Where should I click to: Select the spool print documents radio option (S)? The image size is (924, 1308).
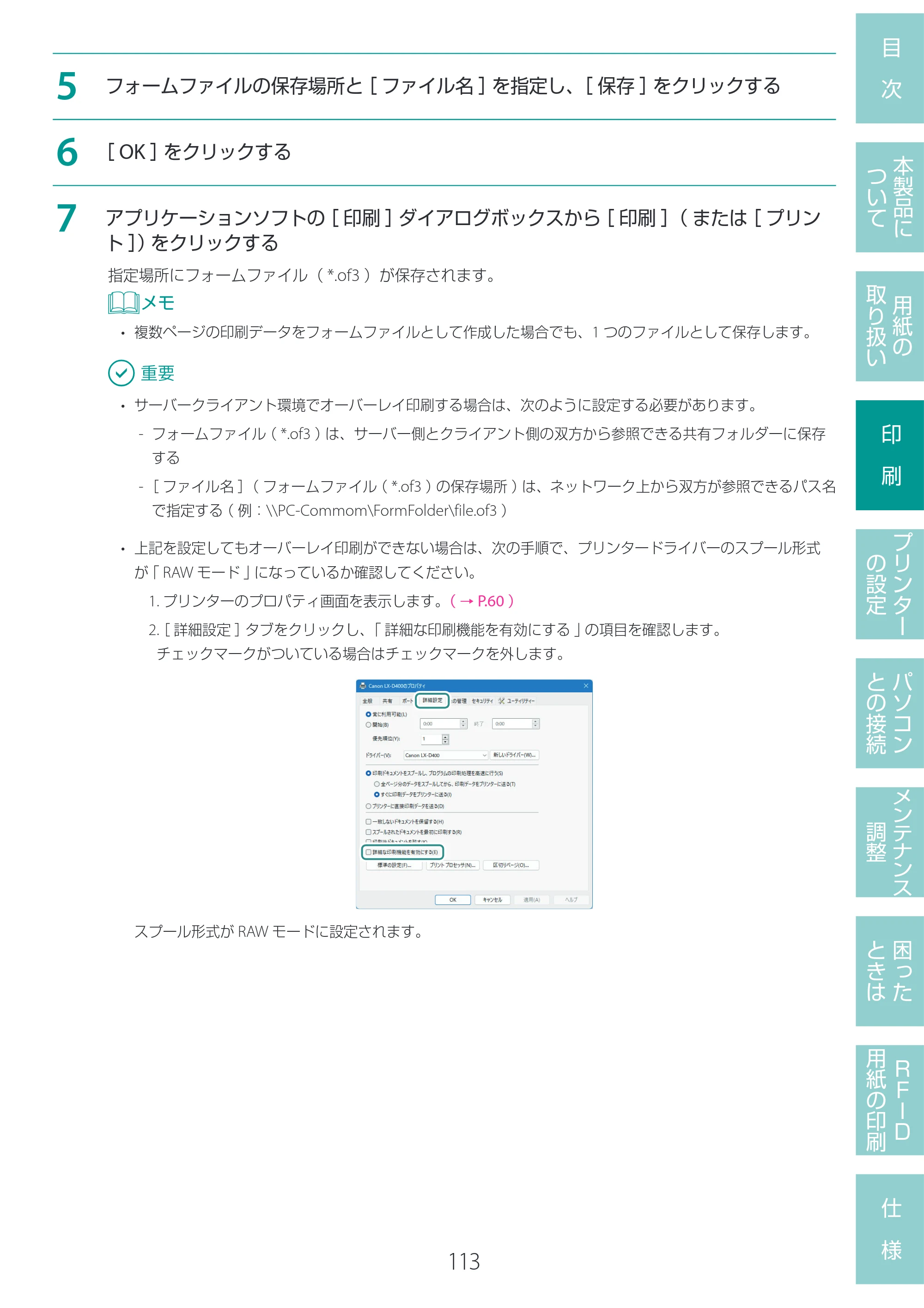point(368,773)
